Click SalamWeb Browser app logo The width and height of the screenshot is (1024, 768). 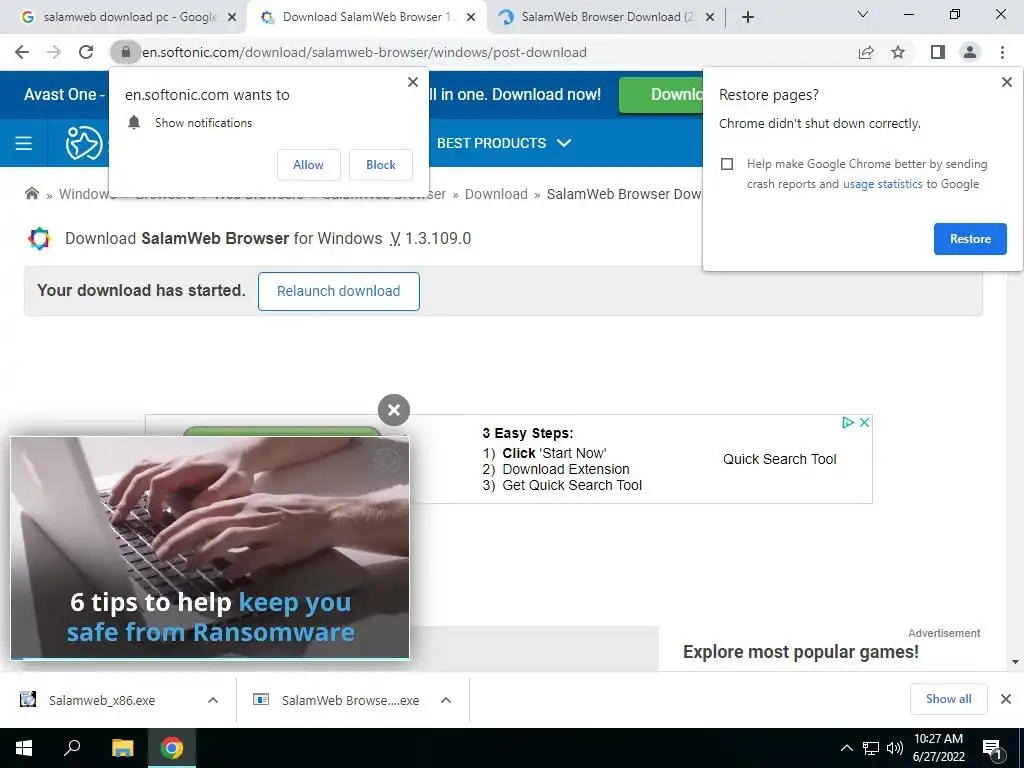[x=39, y=238]
